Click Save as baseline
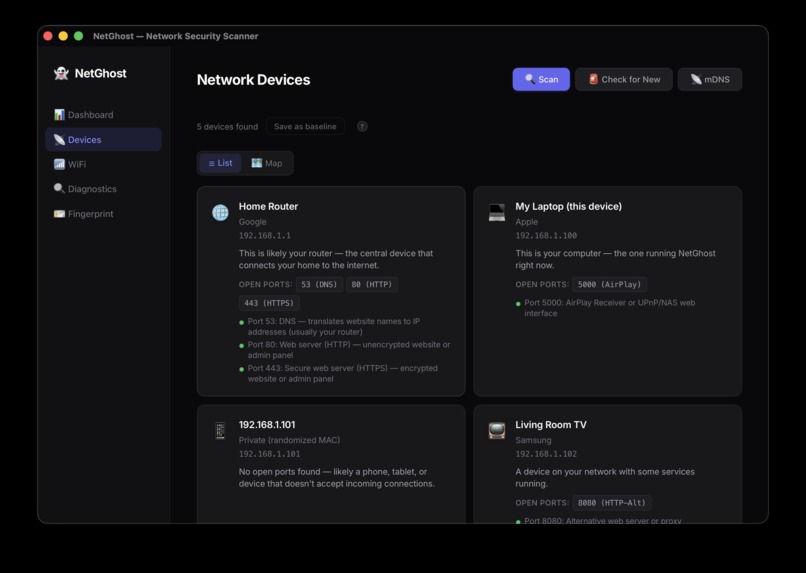The image size is (806, 573). 305,126
